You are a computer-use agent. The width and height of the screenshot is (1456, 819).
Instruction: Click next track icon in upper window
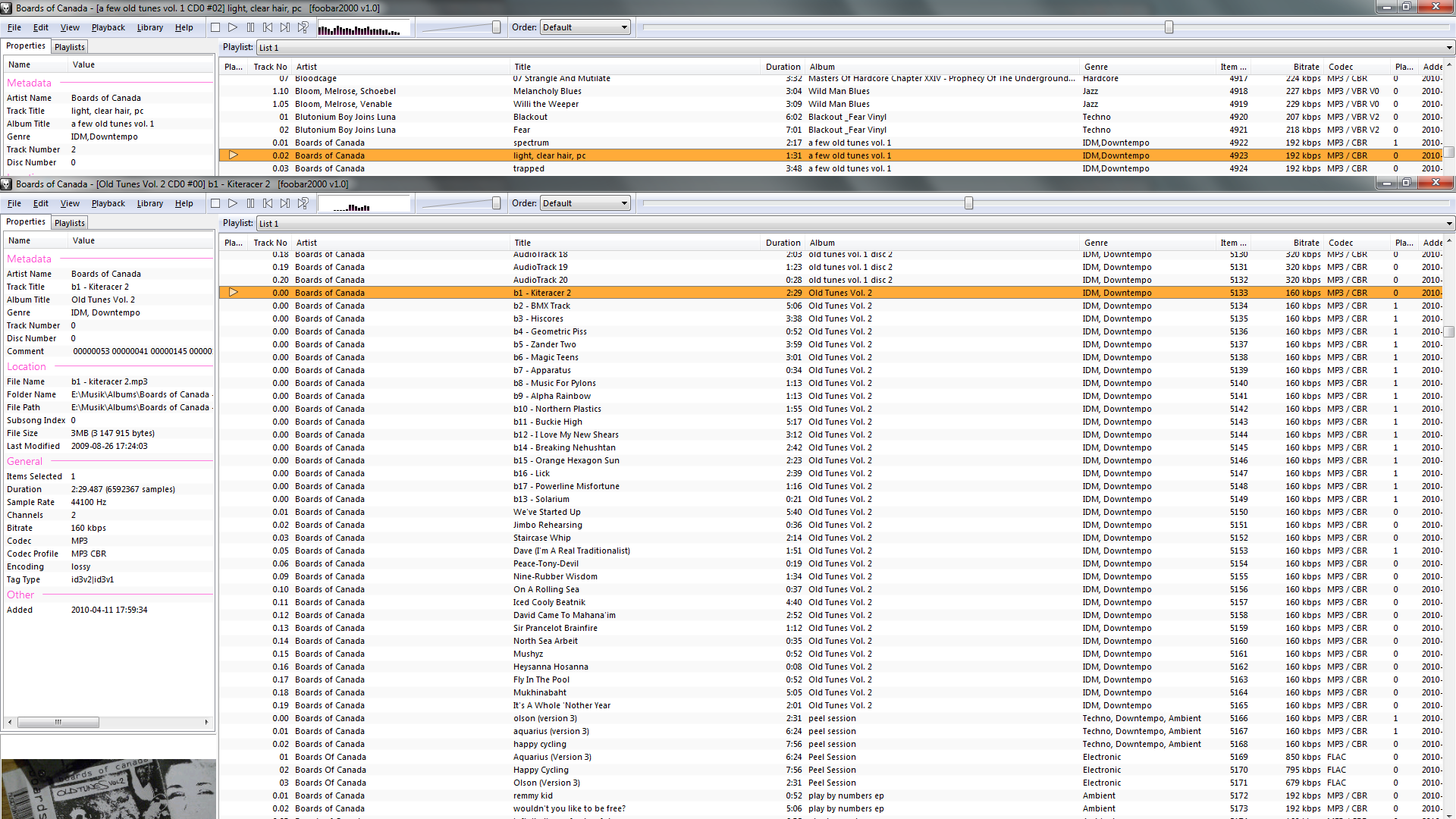(285, 27)
